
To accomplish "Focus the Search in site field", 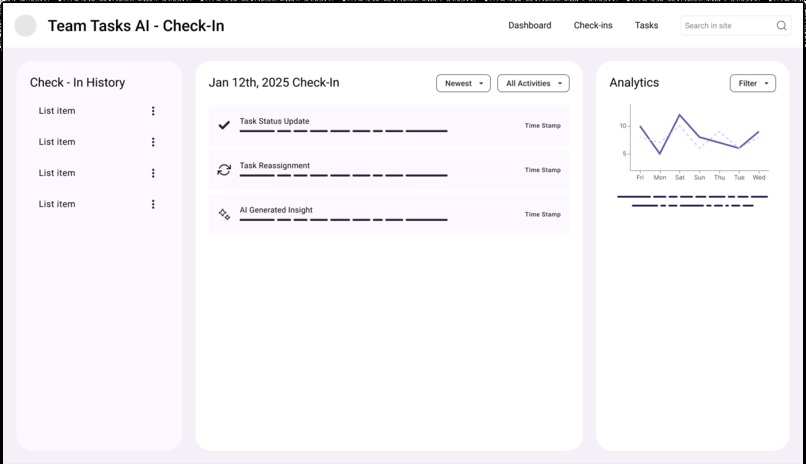I will (x=736, y=26).
